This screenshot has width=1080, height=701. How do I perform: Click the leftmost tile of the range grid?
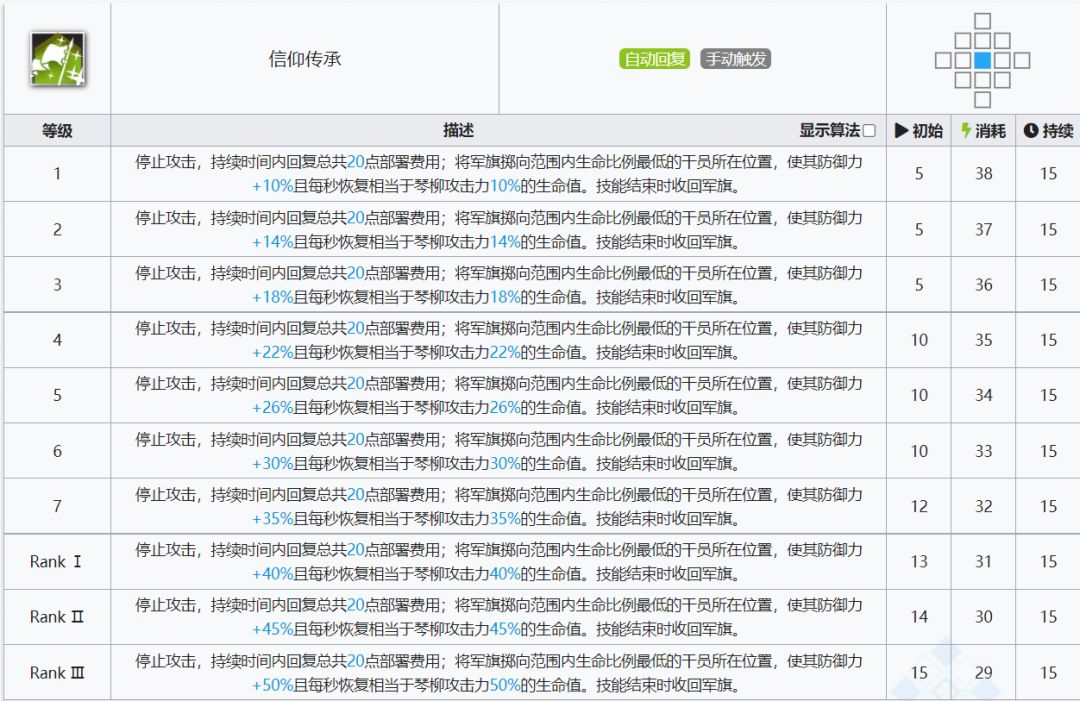943,60
